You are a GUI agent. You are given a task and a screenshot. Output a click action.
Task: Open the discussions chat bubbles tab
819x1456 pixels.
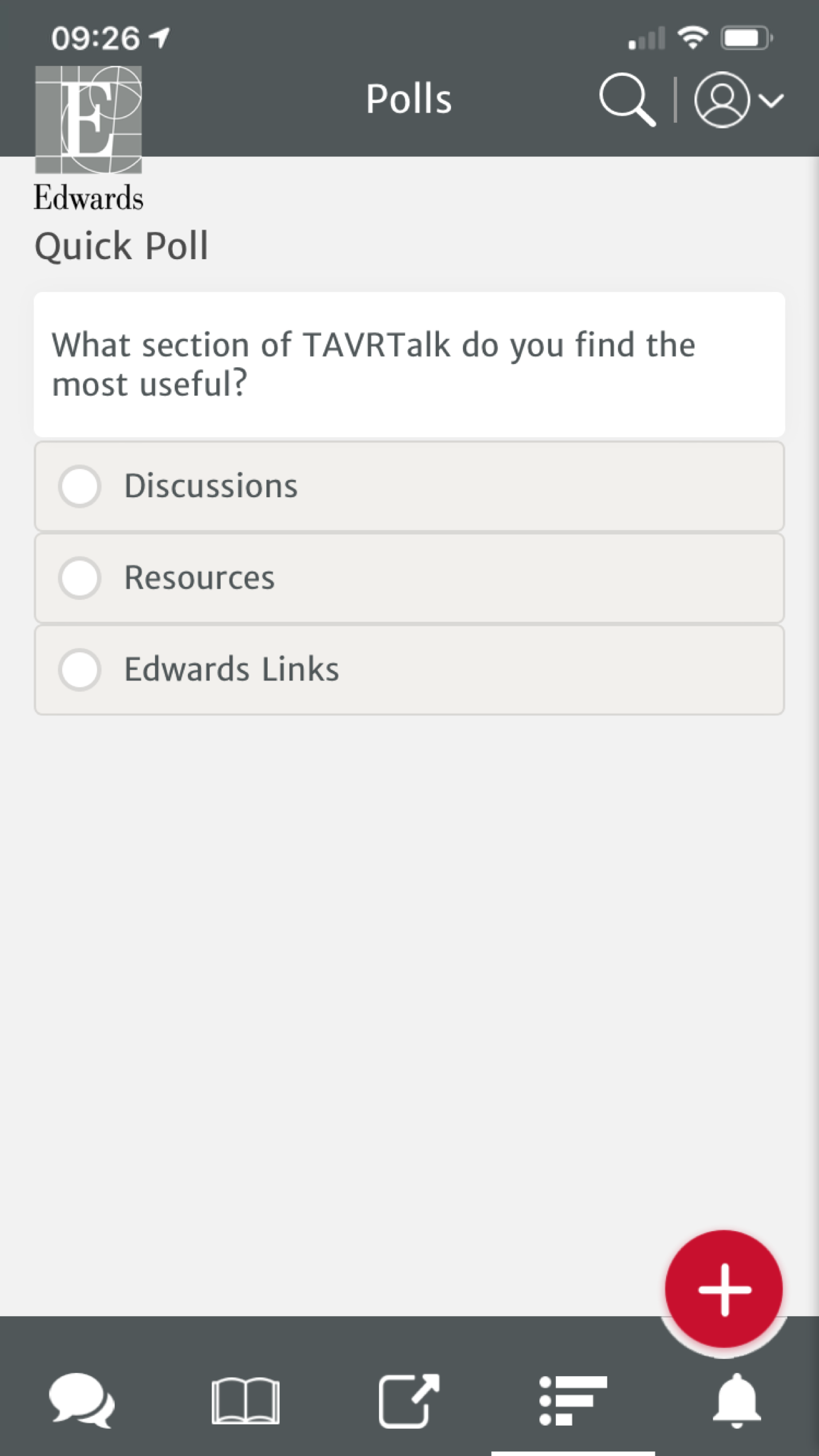[82, 1401]
